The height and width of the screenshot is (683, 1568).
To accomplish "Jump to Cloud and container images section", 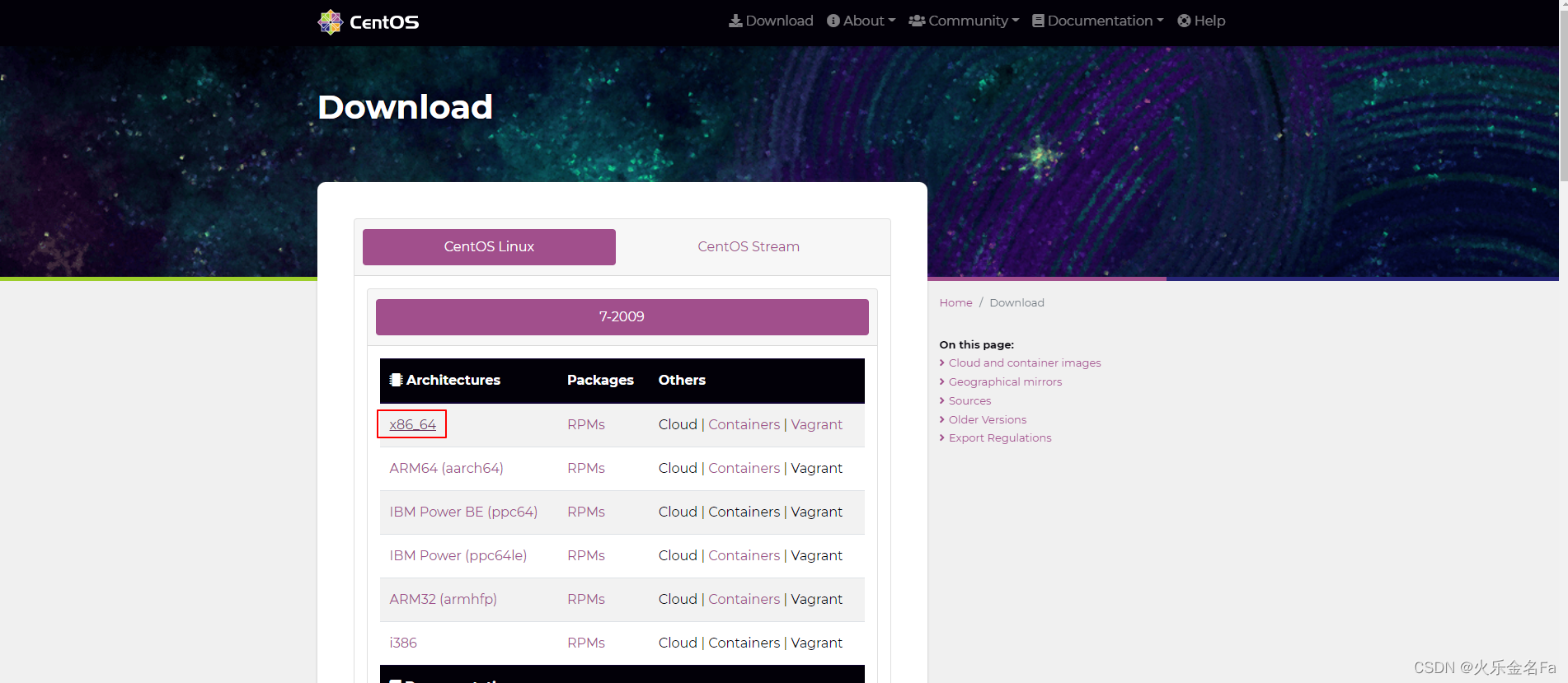I will [x=1024, y=363].
